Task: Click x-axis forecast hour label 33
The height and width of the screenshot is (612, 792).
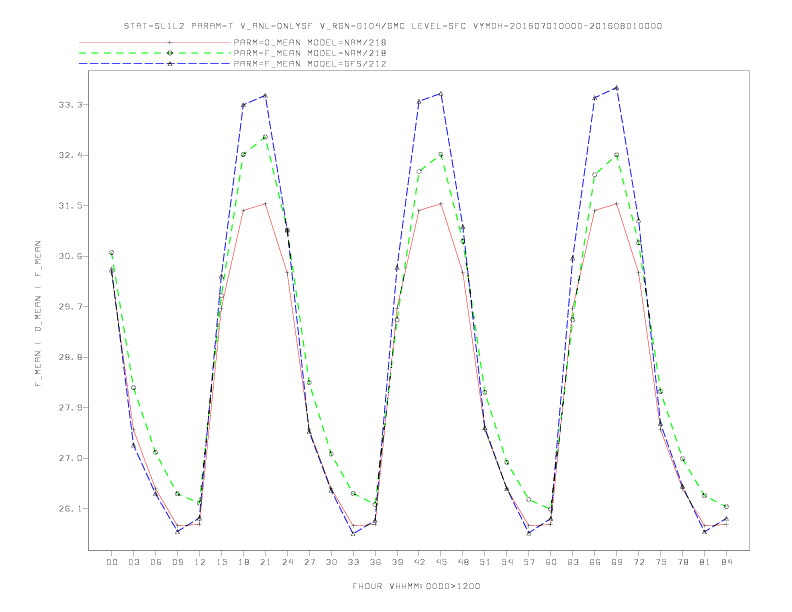Action: tap(353, 562)
